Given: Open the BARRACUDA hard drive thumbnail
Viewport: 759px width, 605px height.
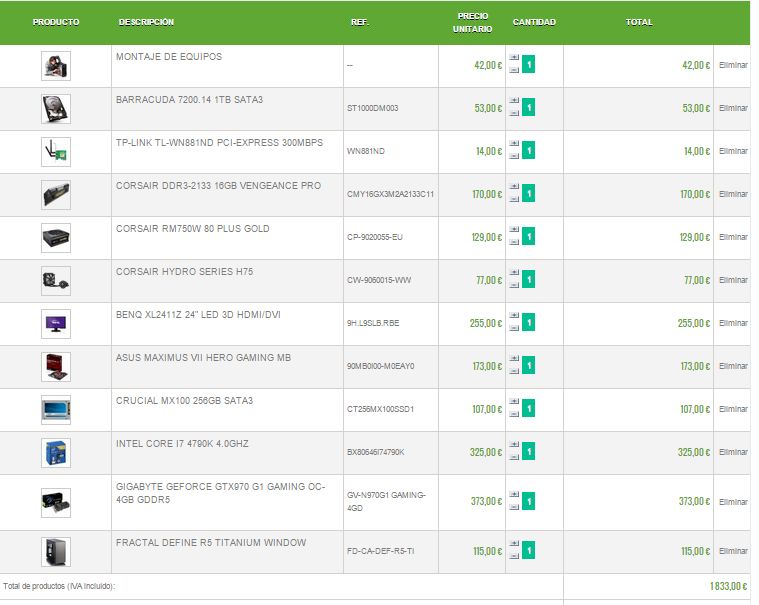Looking at the screenshot, I should [56, 109].
